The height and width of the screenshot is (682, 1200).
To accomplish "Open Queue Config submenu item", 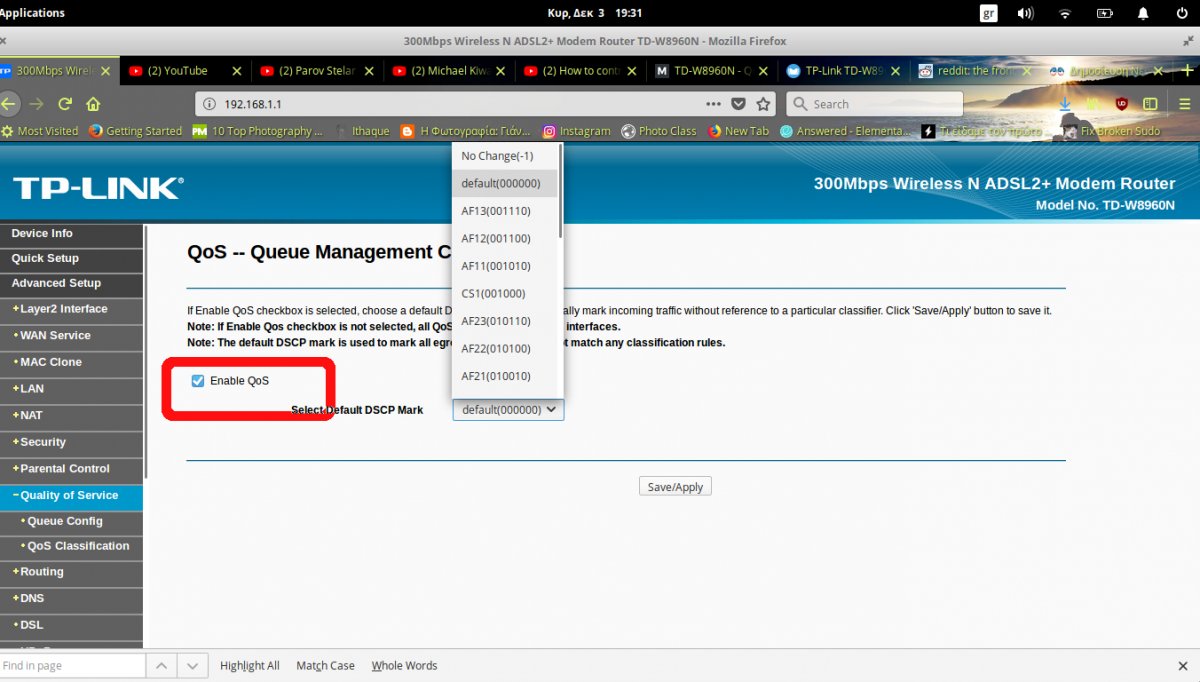I will (x=71, y=521).
